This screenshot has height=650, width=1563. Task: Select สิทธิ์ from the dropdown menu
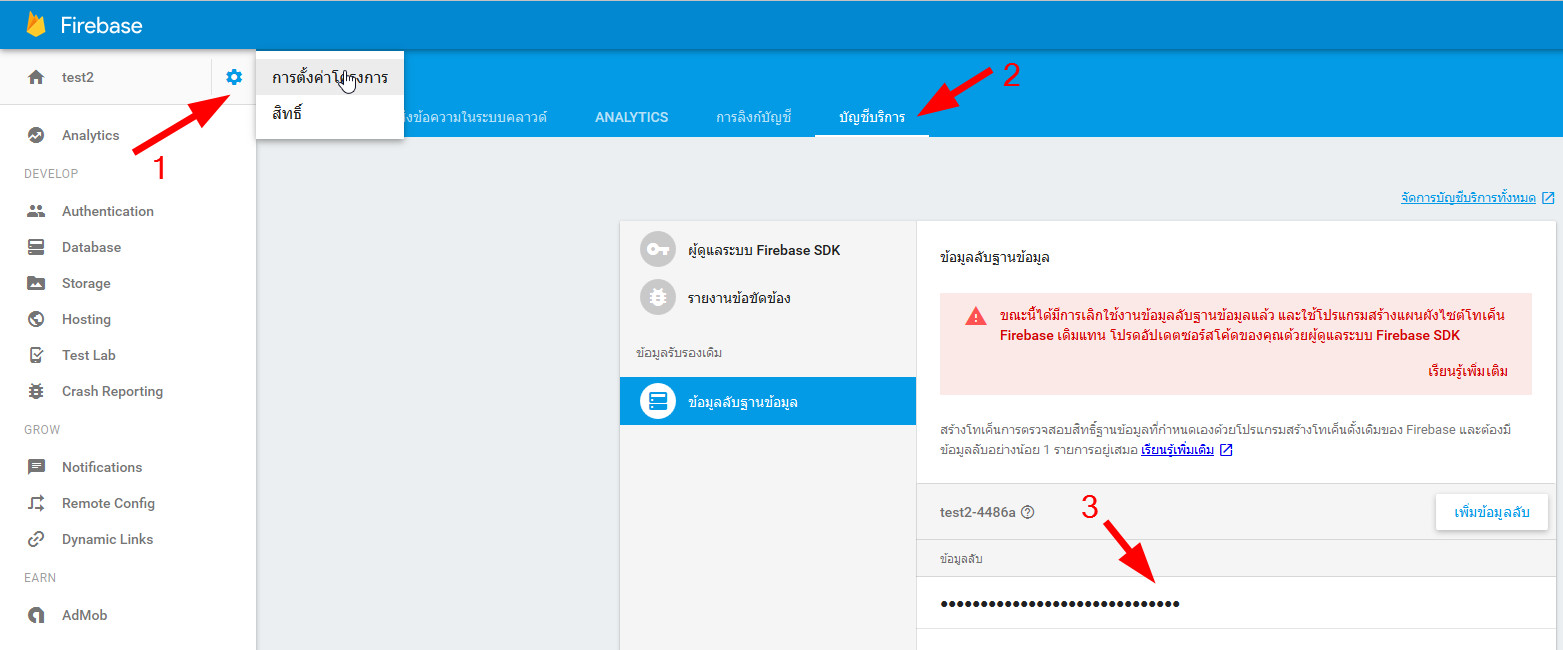point(330,113)
